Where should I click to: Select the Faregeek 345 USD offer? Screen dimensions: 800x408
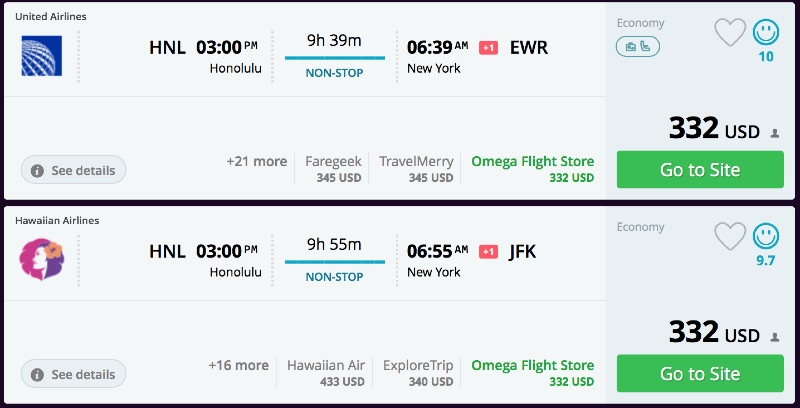point(332,169)
